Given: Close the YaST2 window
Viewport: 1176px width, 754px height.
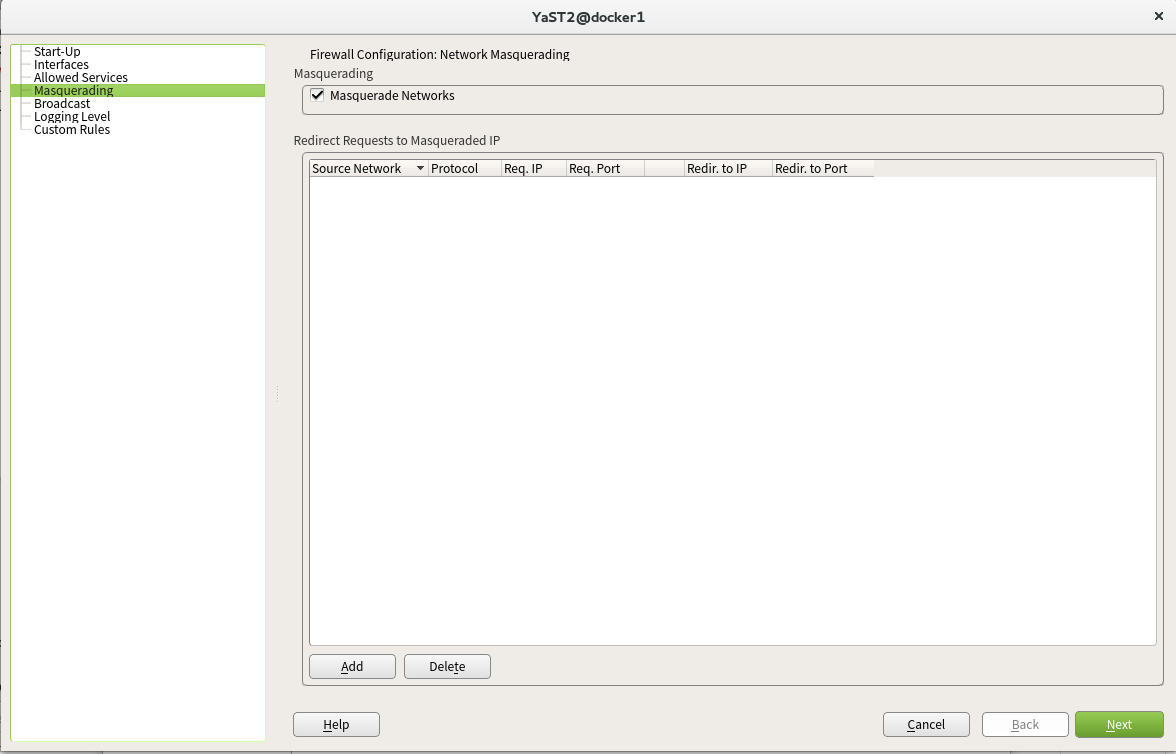Looking at the screenshot, I should point(1159,16).
